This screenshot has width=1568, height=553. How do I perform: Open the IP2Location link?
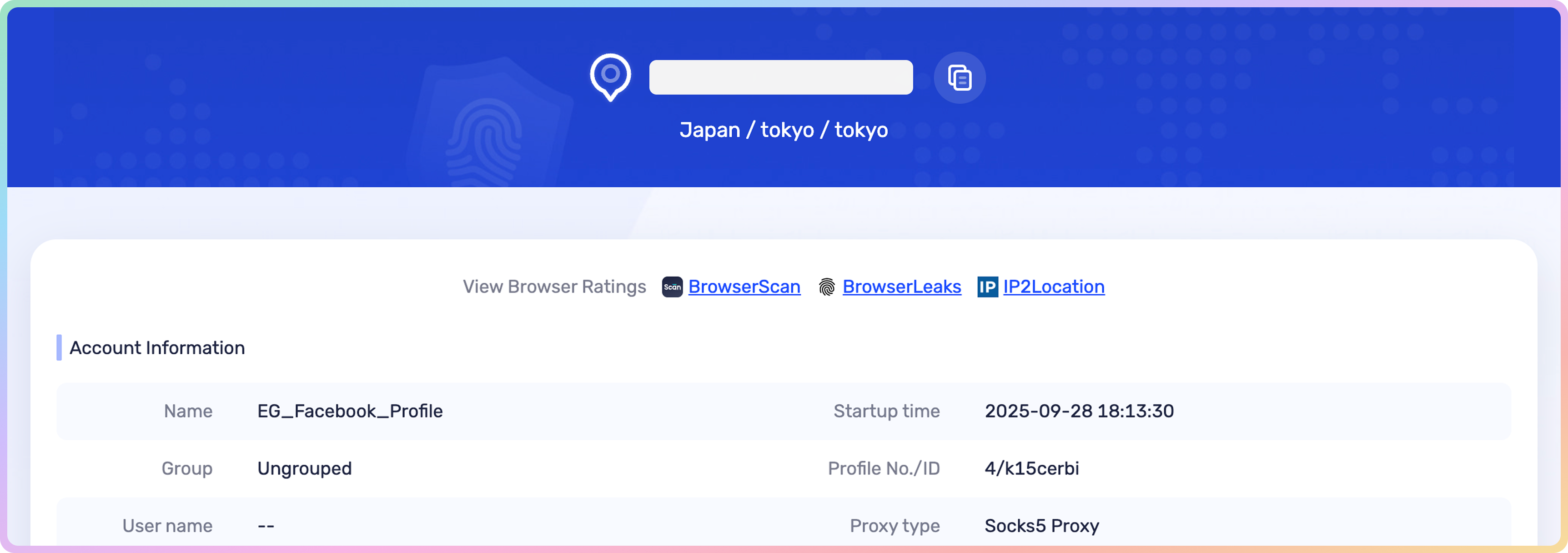[1054, 287]
